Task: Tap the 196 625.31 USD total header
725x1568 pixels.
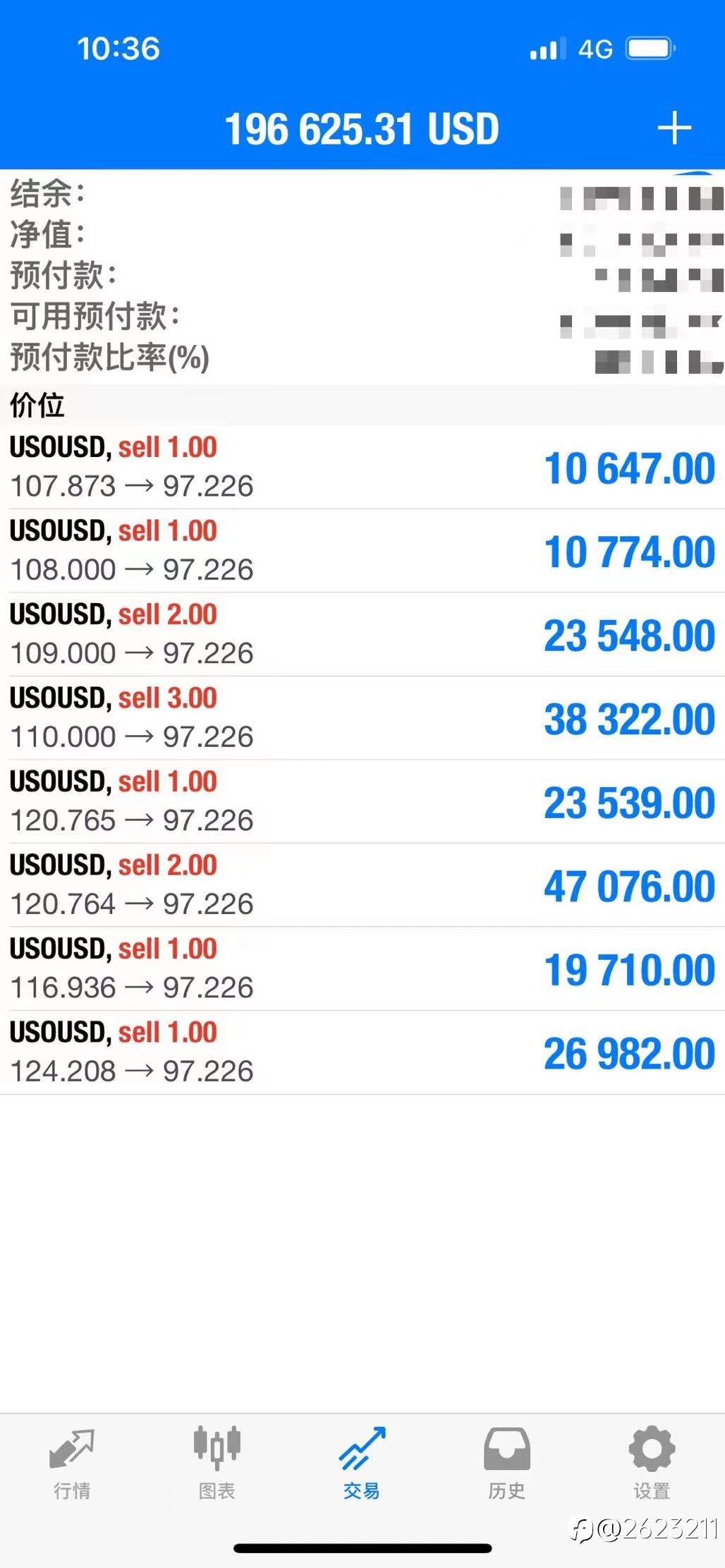Action: pos(362,129)
